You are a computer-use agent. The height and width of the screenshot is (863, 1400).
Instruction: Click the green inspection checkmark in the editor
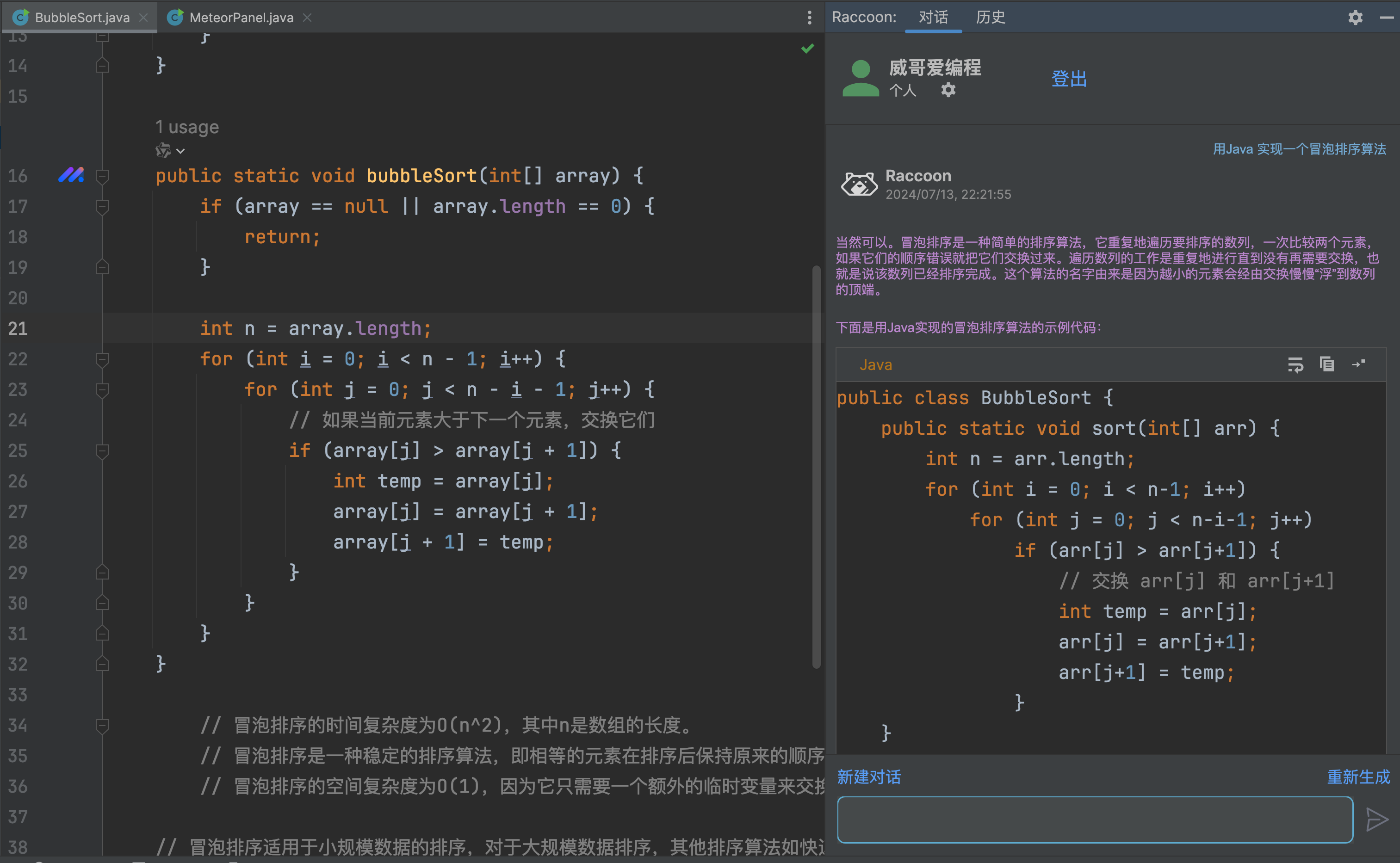click(x=807, y=49)
